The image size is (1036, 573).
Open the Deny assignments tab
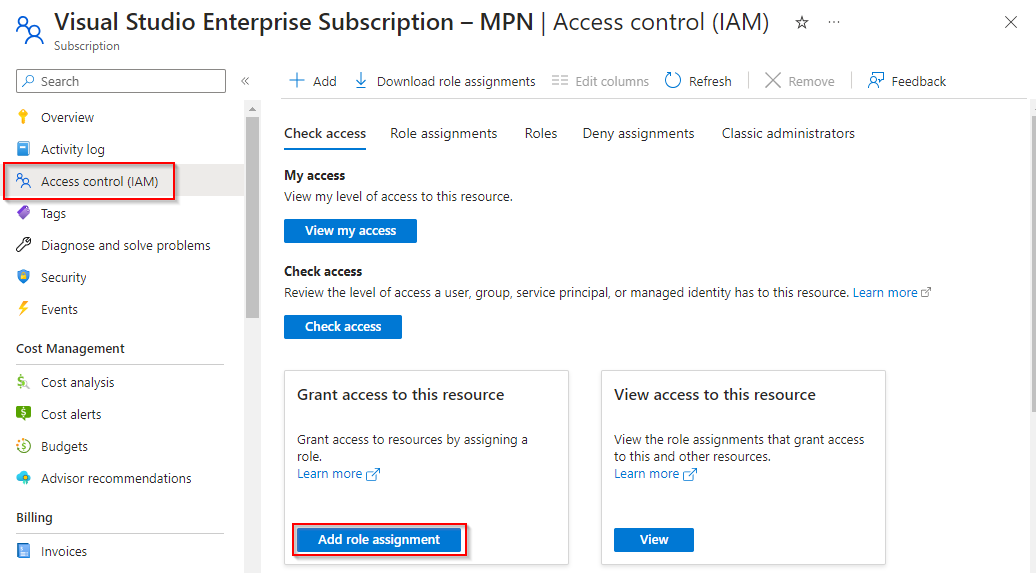638,134
